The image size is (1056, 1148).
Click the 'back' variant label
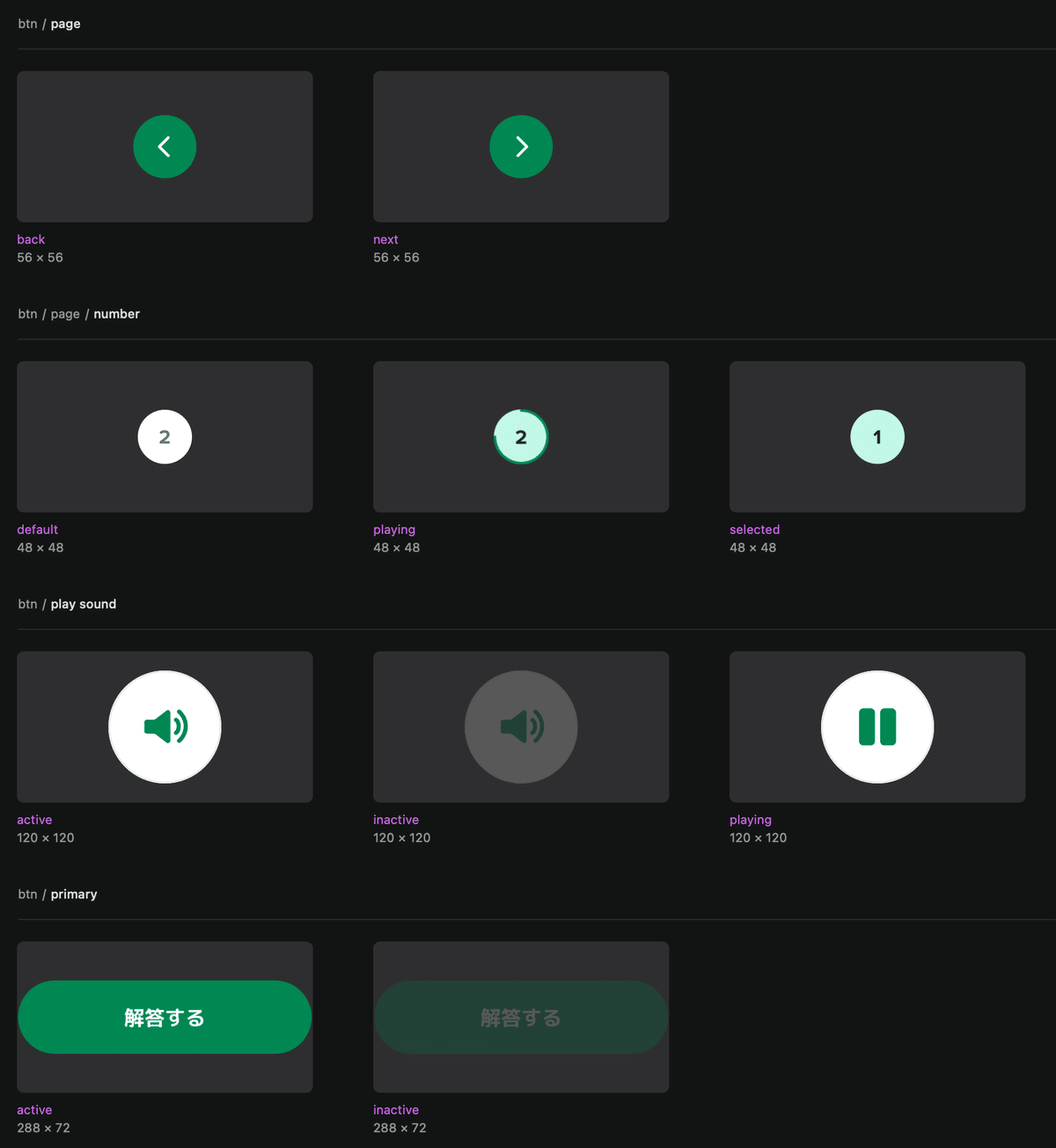tap(31, 239)
